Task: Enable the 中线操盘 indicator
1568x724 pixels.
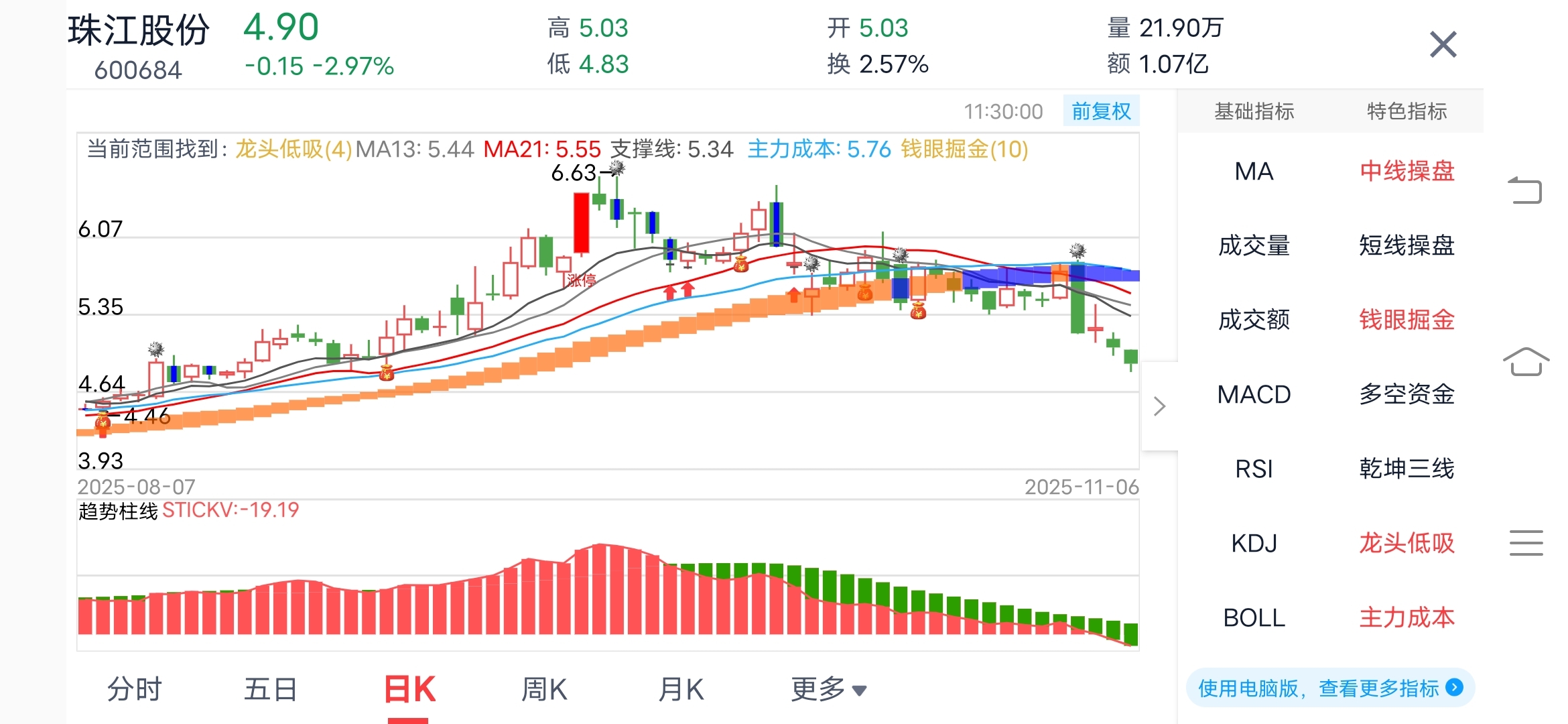Action: [1407, 172]
